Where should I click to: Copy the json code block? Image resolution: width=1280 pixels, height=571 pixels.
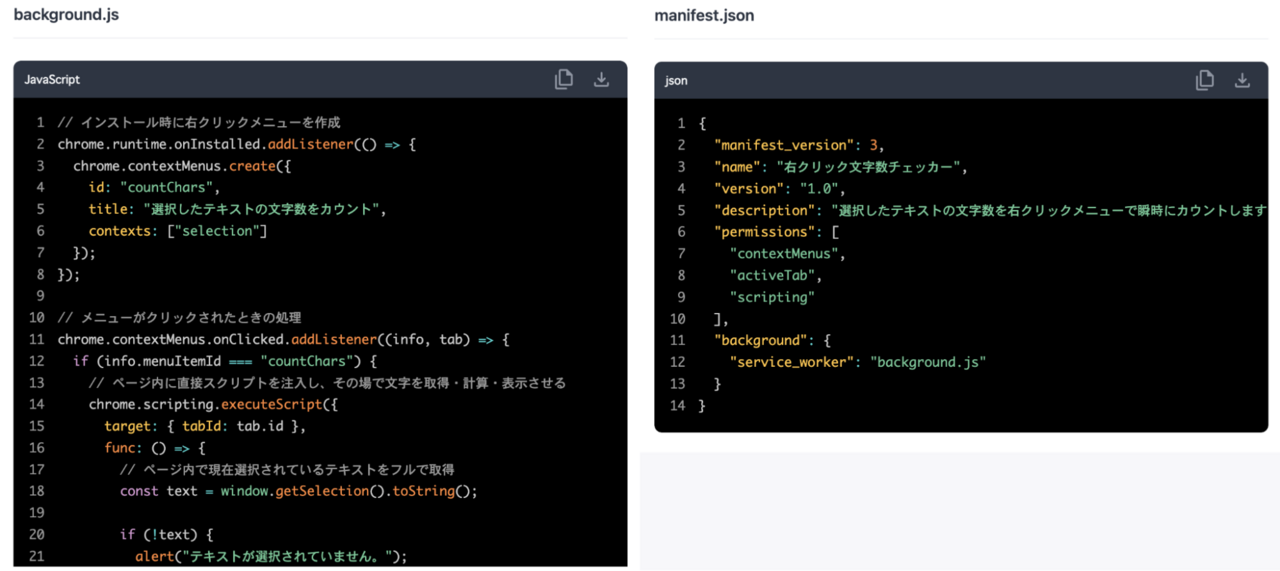pos(1205,80)
